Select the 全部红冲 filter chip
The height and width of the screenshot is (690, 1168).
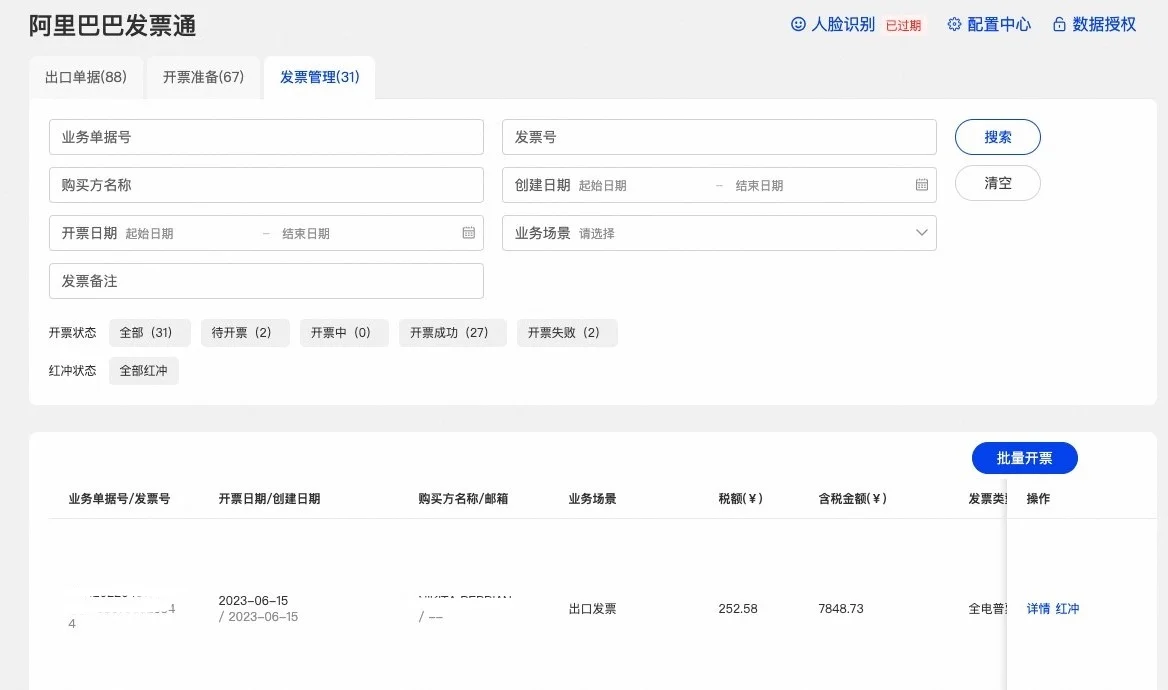pyautogui.click(x=143, y=371)
